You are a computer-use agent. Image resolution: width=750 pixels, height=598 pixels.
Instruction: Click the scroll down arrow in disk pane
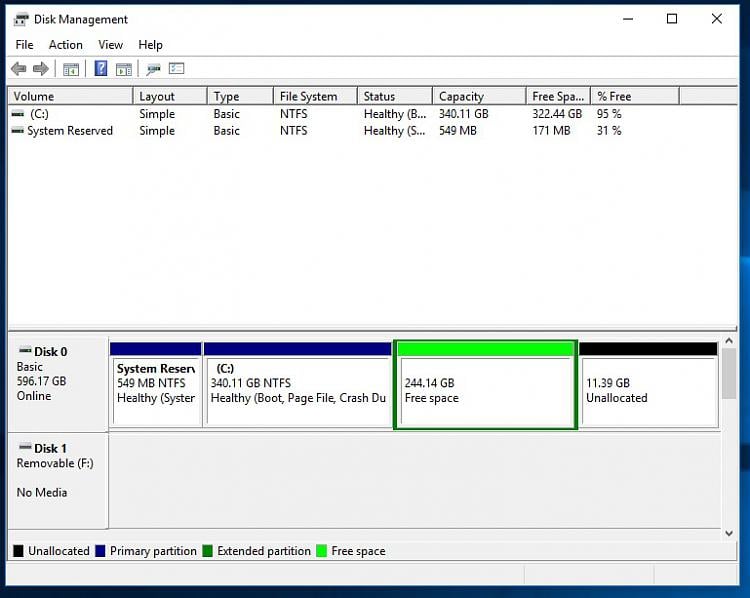pyautogui.click(x=729, y=533)
